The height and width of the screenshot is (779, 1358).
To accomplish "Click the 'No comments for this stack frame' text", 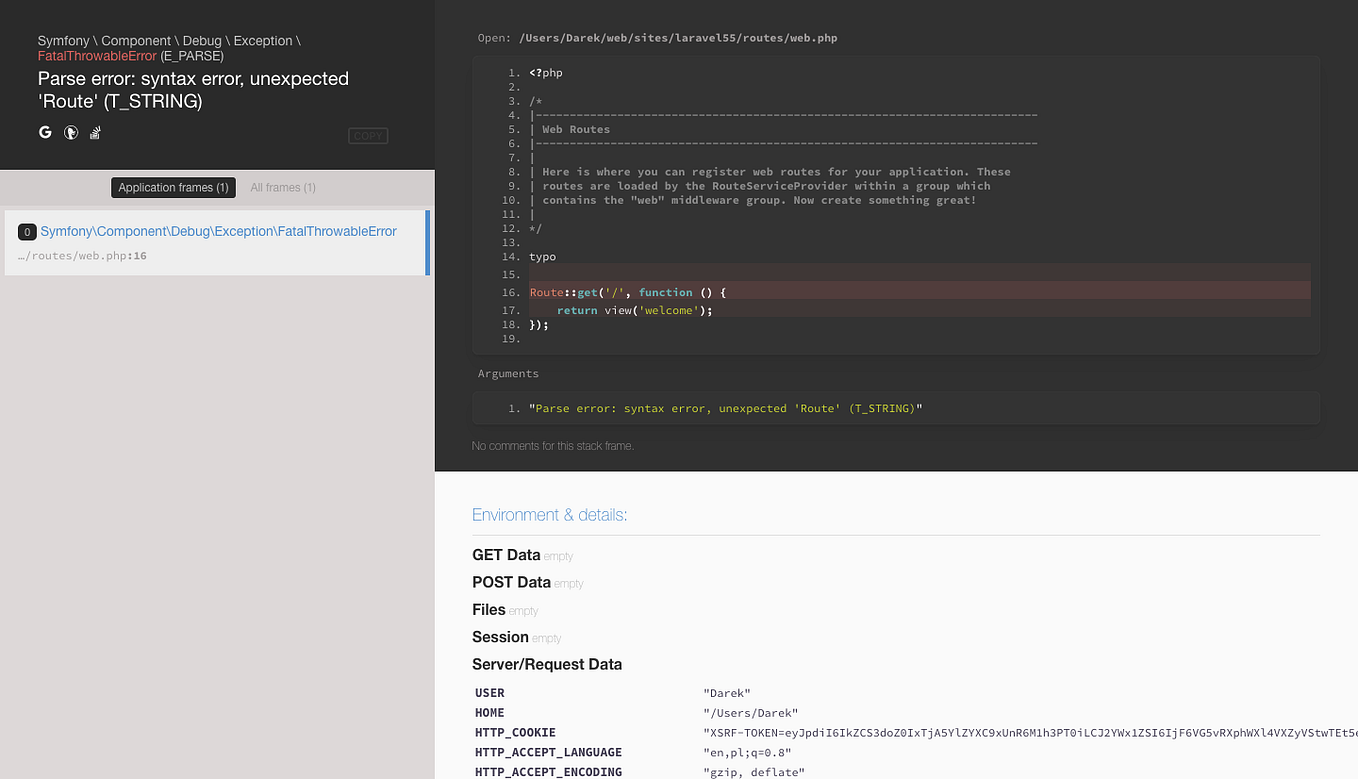I will 552,446.
